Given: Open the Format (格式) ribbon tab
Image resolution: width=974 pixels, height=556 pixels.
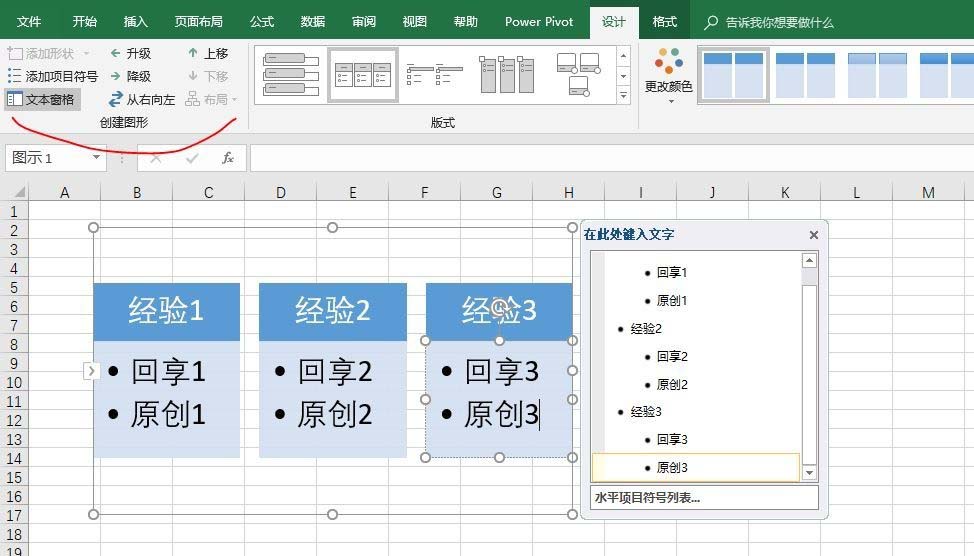Looking at the screenshot, I should point(664,21).
